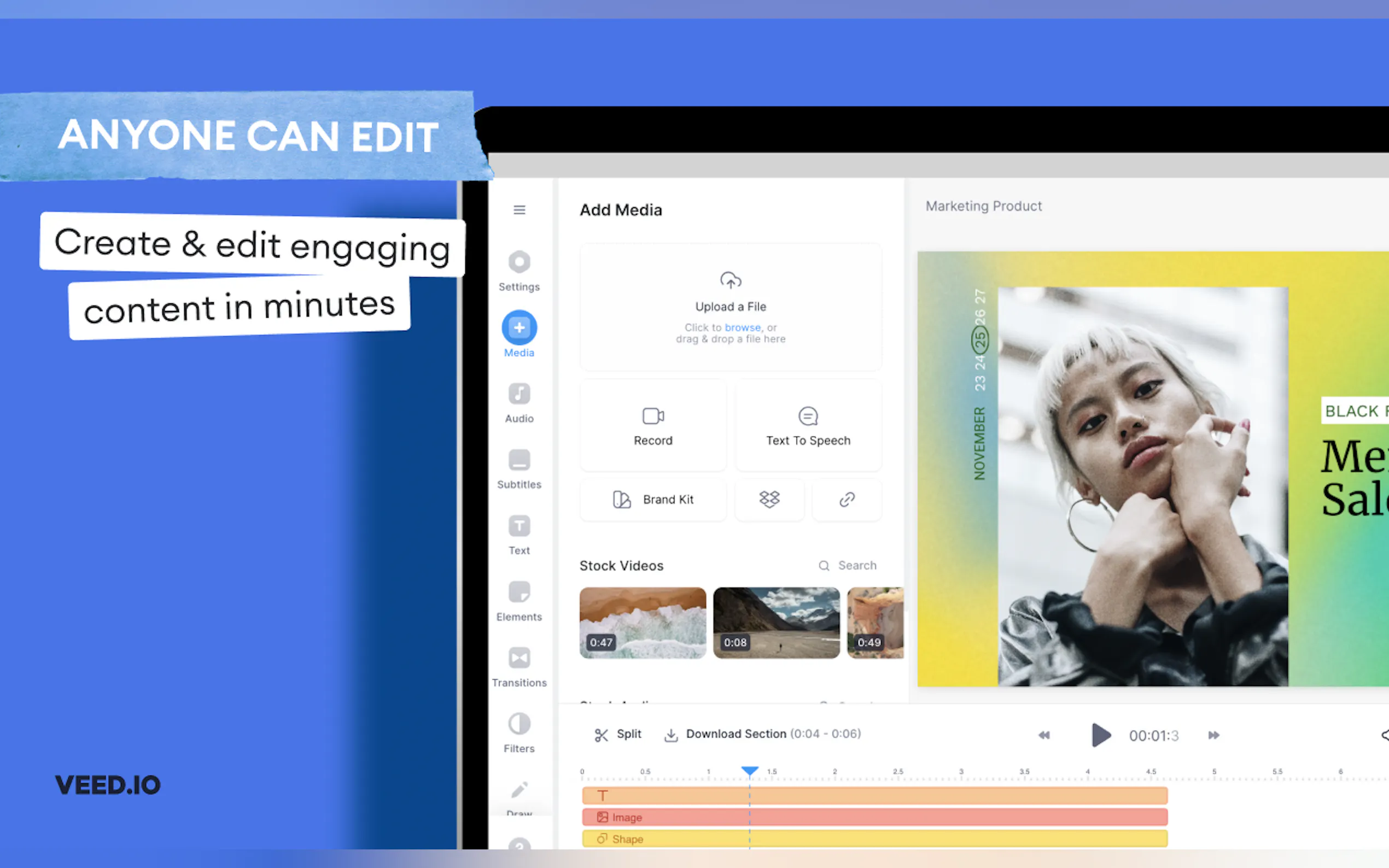The height and width of the screenshot is (868, 1389).
Task: Select the Audio sidebar icon
Action: [x=519, y=402]
